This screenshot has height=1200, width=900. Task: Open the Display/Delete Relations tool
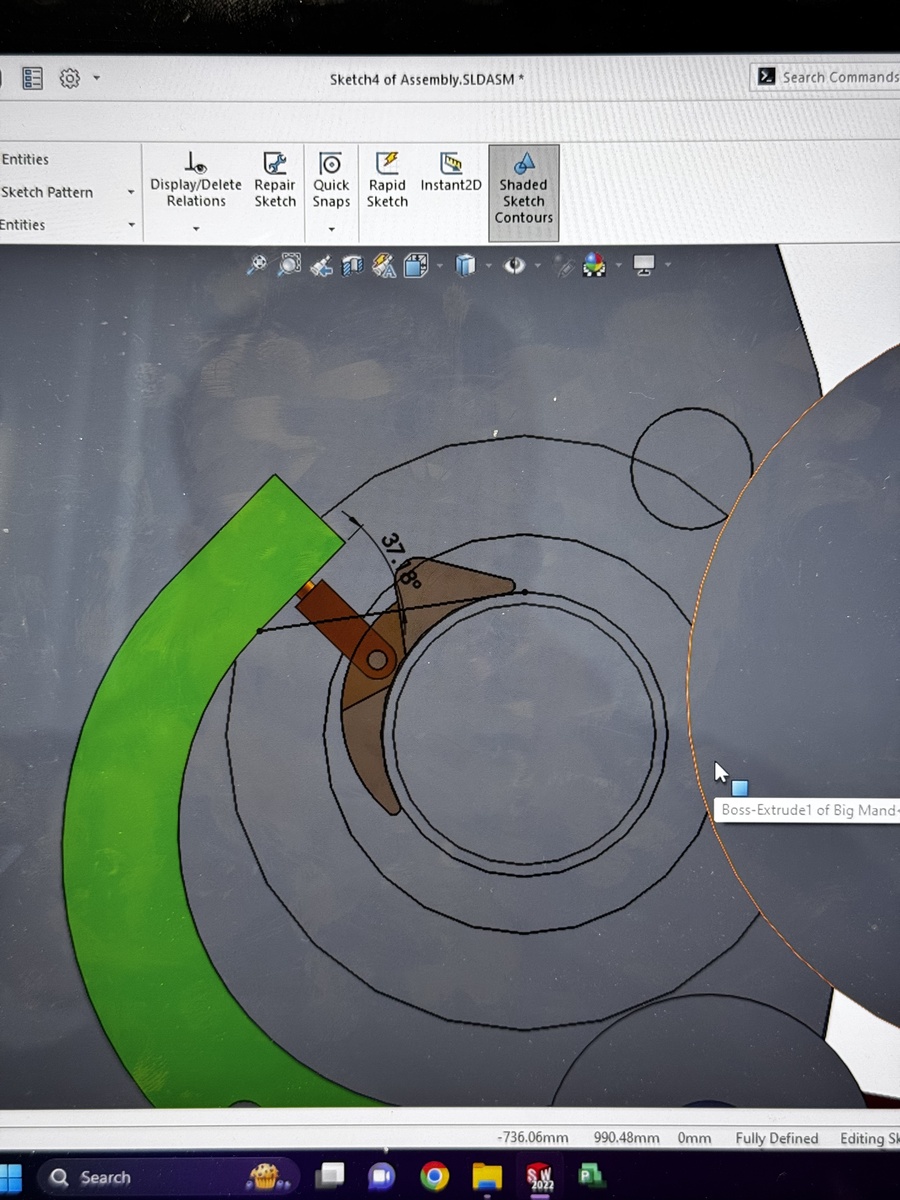(196, 180)
